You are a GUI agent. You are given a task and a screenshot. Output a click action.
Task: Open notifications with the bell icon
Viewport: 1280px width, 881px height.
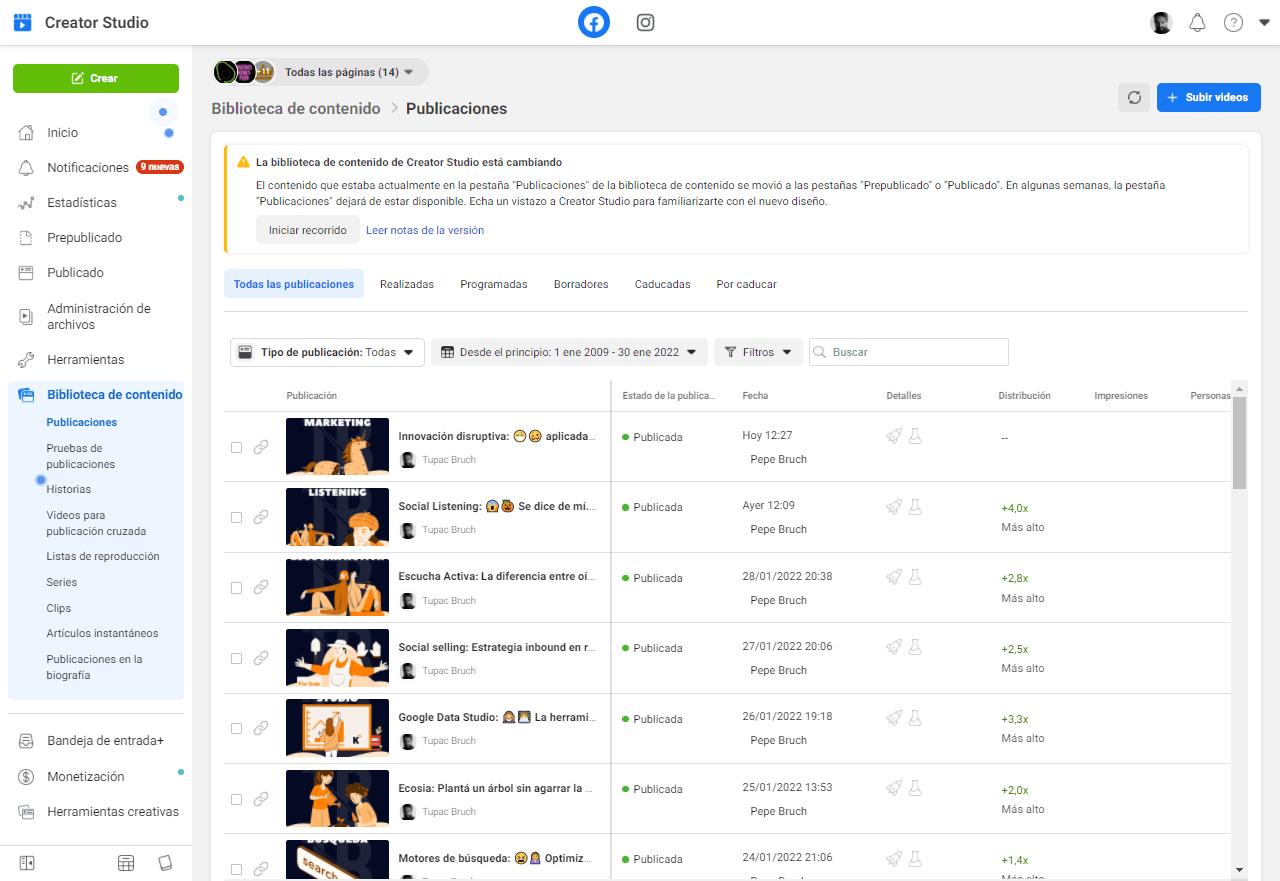click(x=1197, y=22)
